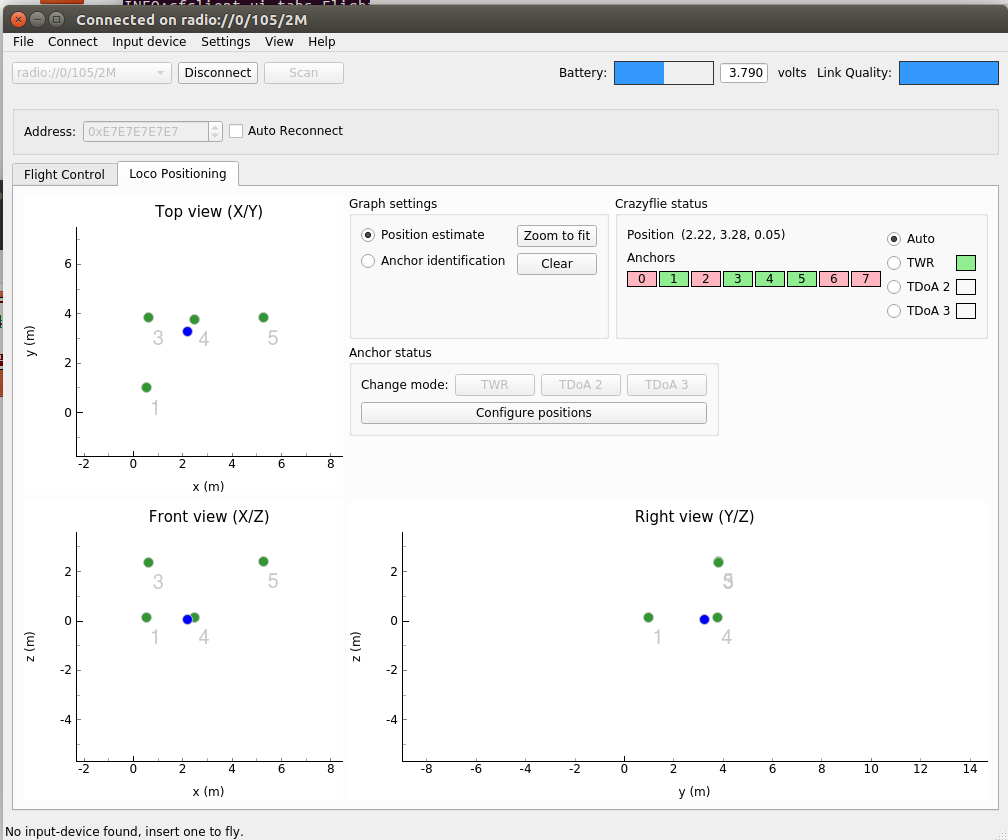Click the blue position dot in Top view

[187, 331]
